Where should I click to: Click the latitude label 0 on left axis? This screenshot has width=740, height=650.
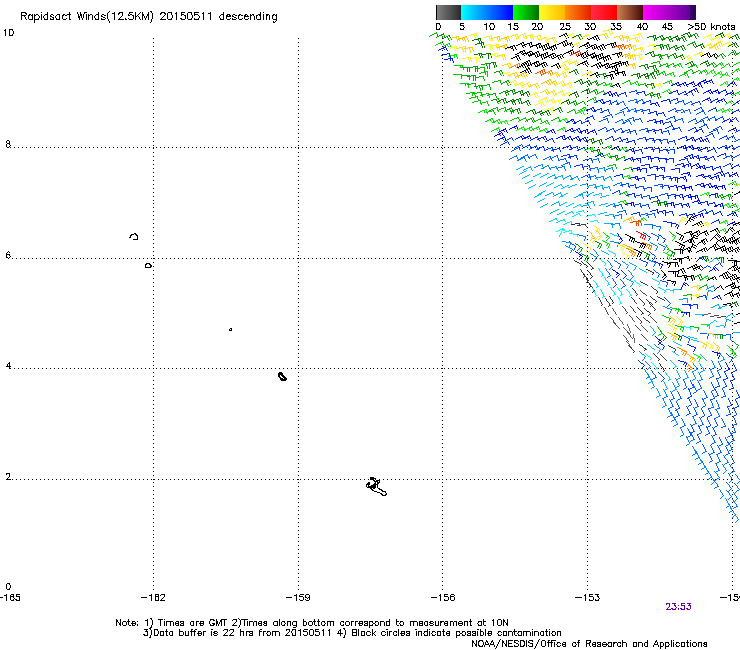coord(8,587)
